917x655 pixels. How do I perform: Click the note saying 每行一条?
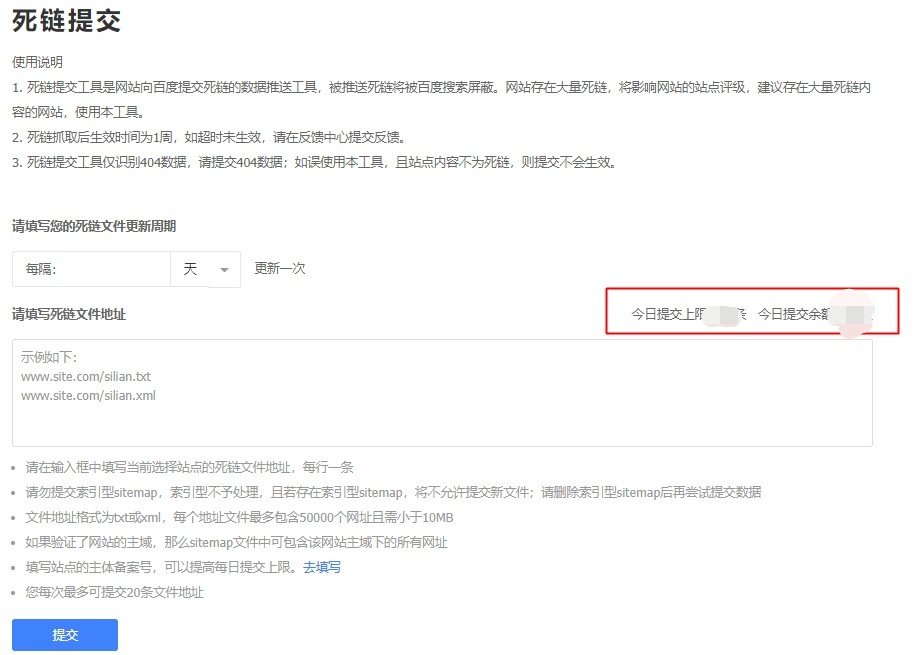pos(189,467)
